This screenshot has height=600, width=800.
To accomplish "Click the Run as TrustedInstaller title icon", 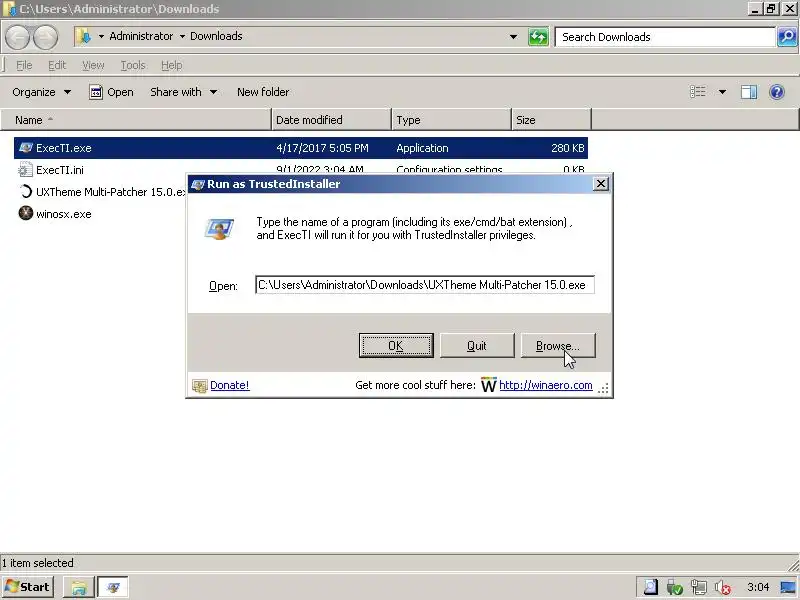I will click(198, 184).
